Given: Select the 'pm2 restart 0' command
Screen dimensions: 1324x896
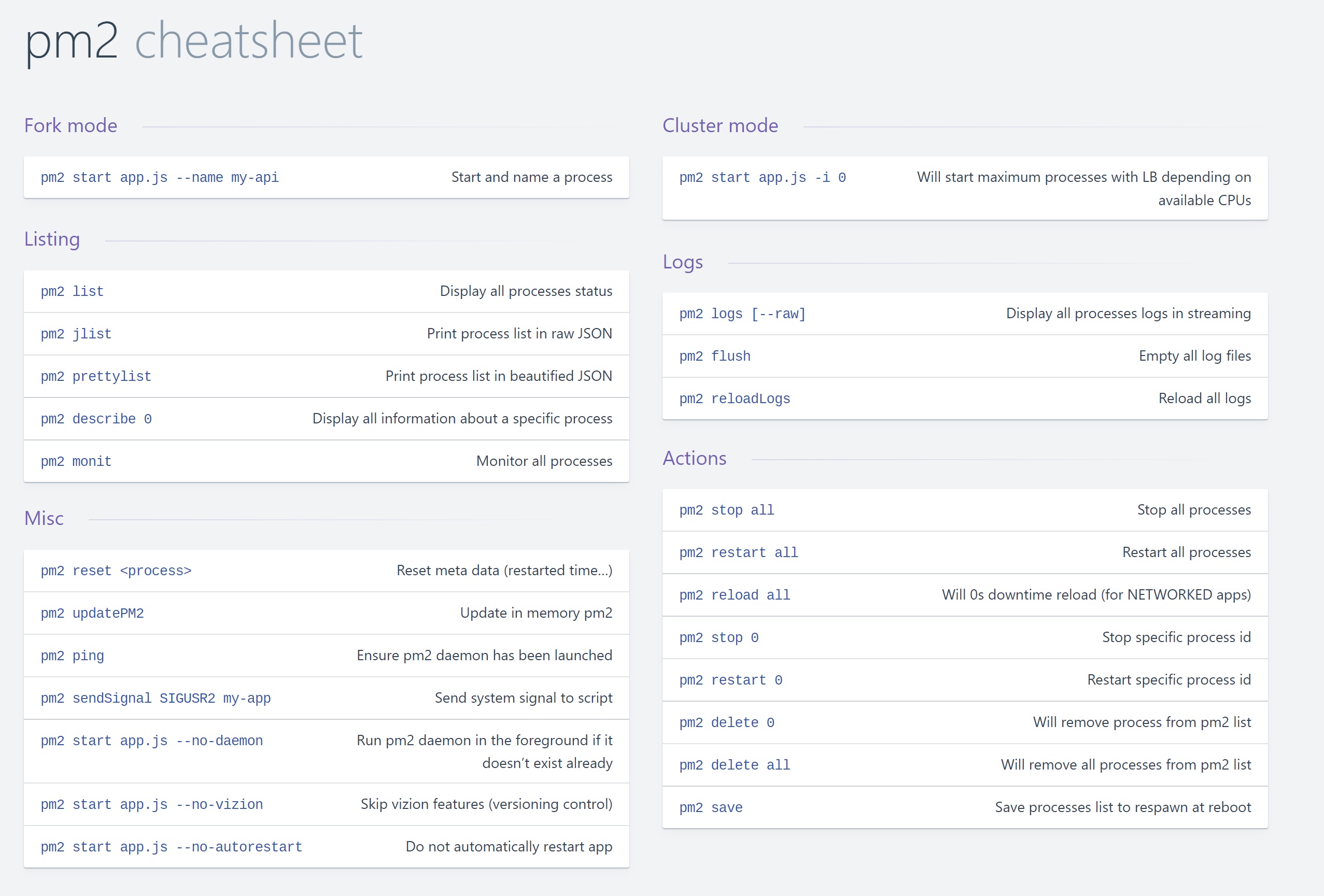Looking at the screenshot, I should tap(731, 680).
